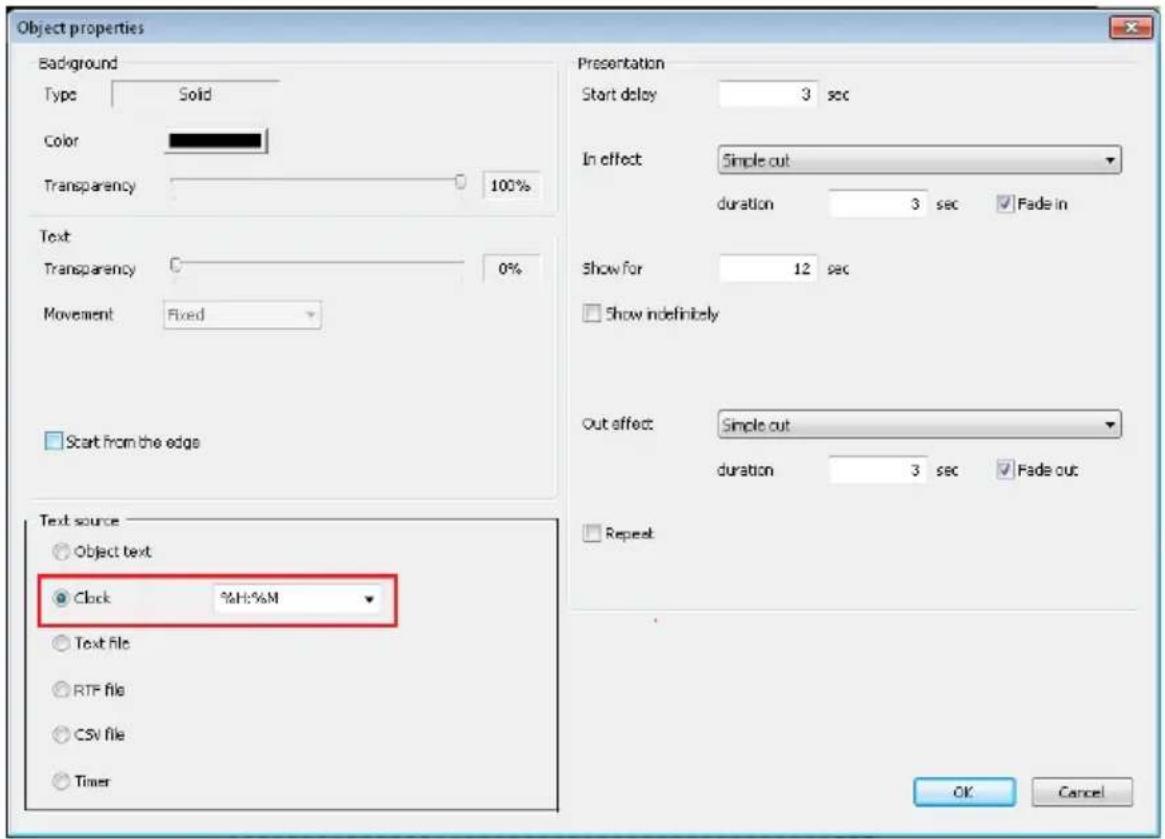Open the In effect dropdown

919,161
